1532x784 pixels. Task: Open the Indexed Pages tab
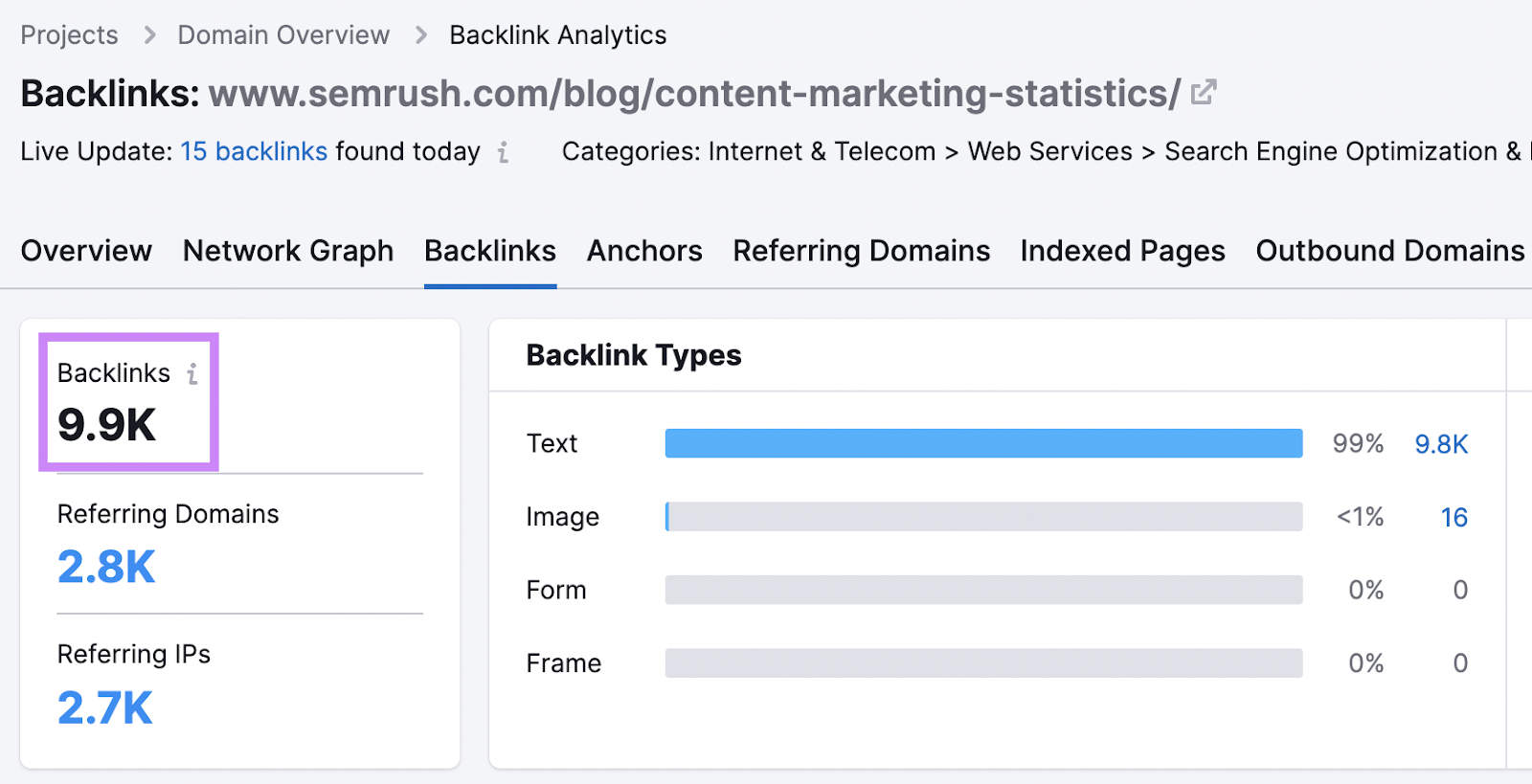pyautogui.click(x=1122, y=251)
